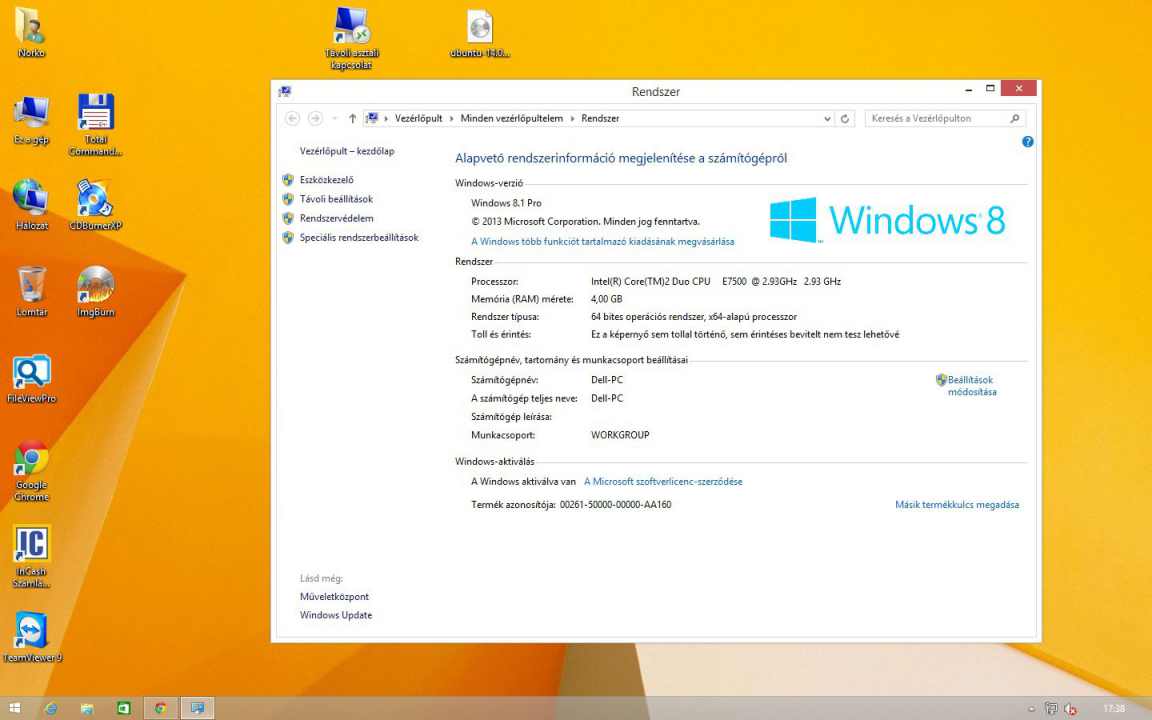
Task: Launch the FileViewPro desktop shortcut
Action: [32, 379]
